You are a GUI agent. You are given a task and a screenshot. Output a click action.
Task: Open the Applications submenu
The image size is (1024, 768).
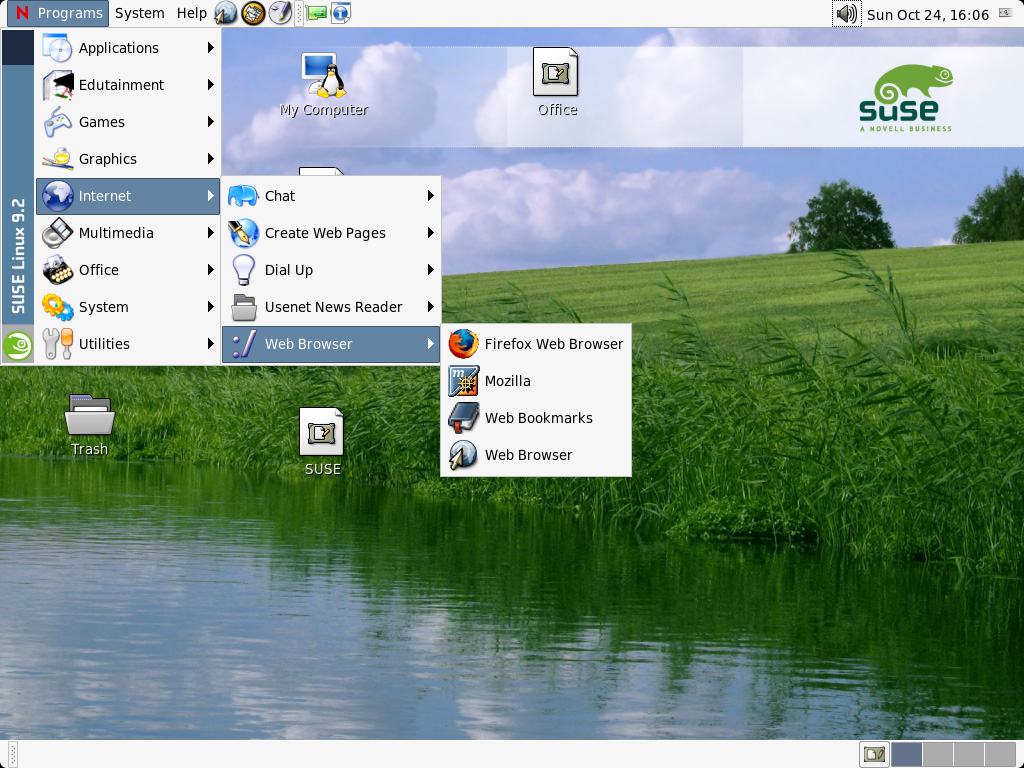[128, 48]
